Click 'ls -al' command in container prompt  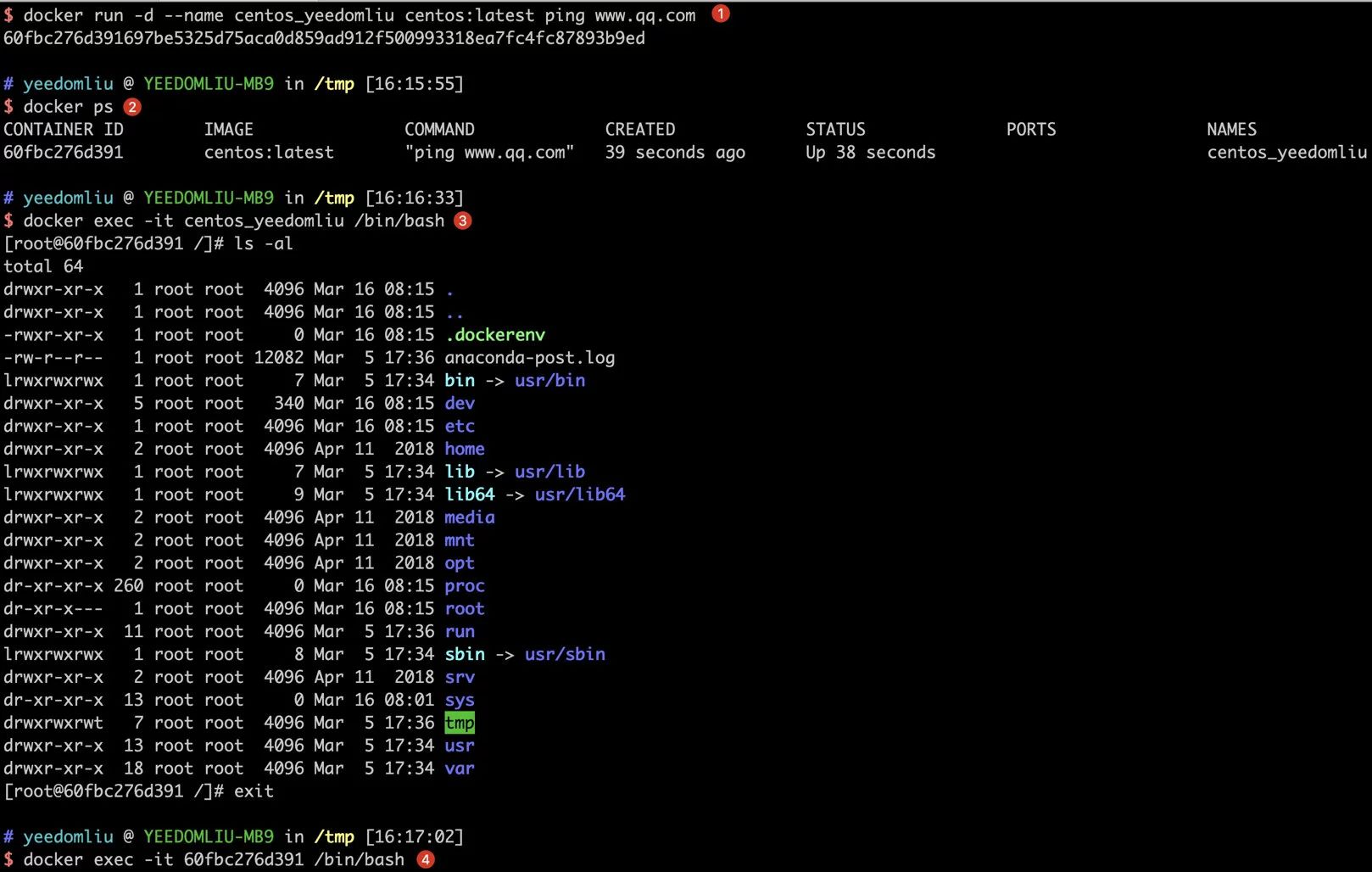[x=264, y=243]
